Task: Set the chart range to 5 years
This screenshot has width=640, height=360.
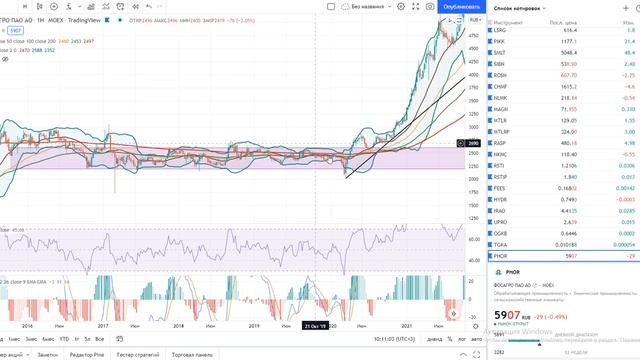Action: coord(87,339)
